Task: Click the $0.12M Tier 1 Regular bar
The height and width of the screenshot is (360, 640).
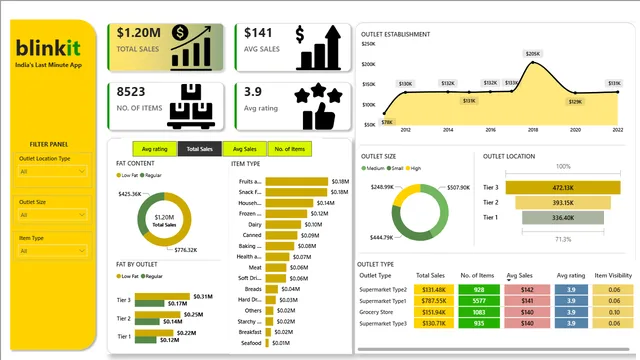Action: pos(145,340)
